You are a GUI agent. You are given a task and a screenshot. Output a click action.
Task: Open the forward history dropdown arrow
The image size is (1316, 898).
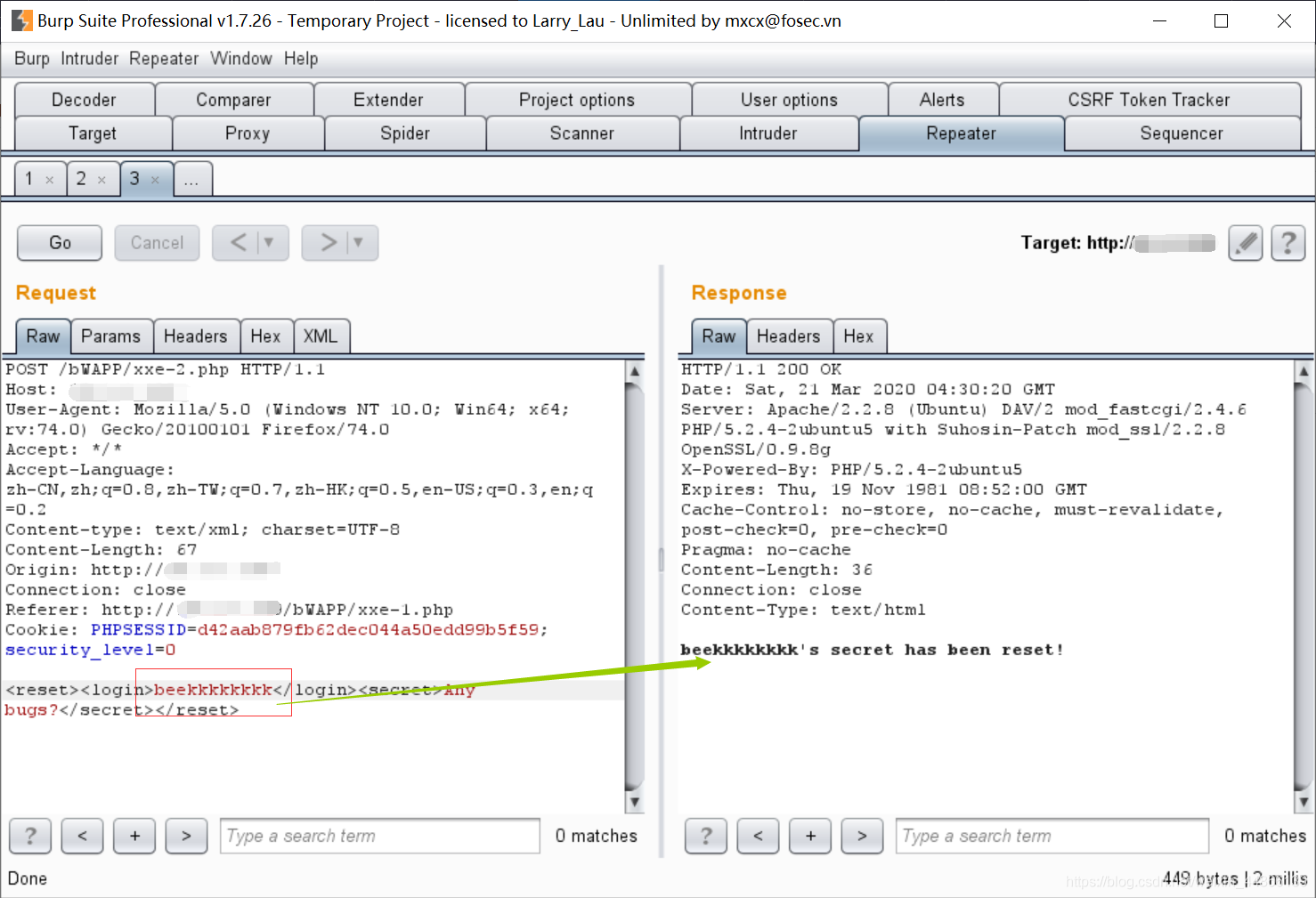(x=359, y=242)
